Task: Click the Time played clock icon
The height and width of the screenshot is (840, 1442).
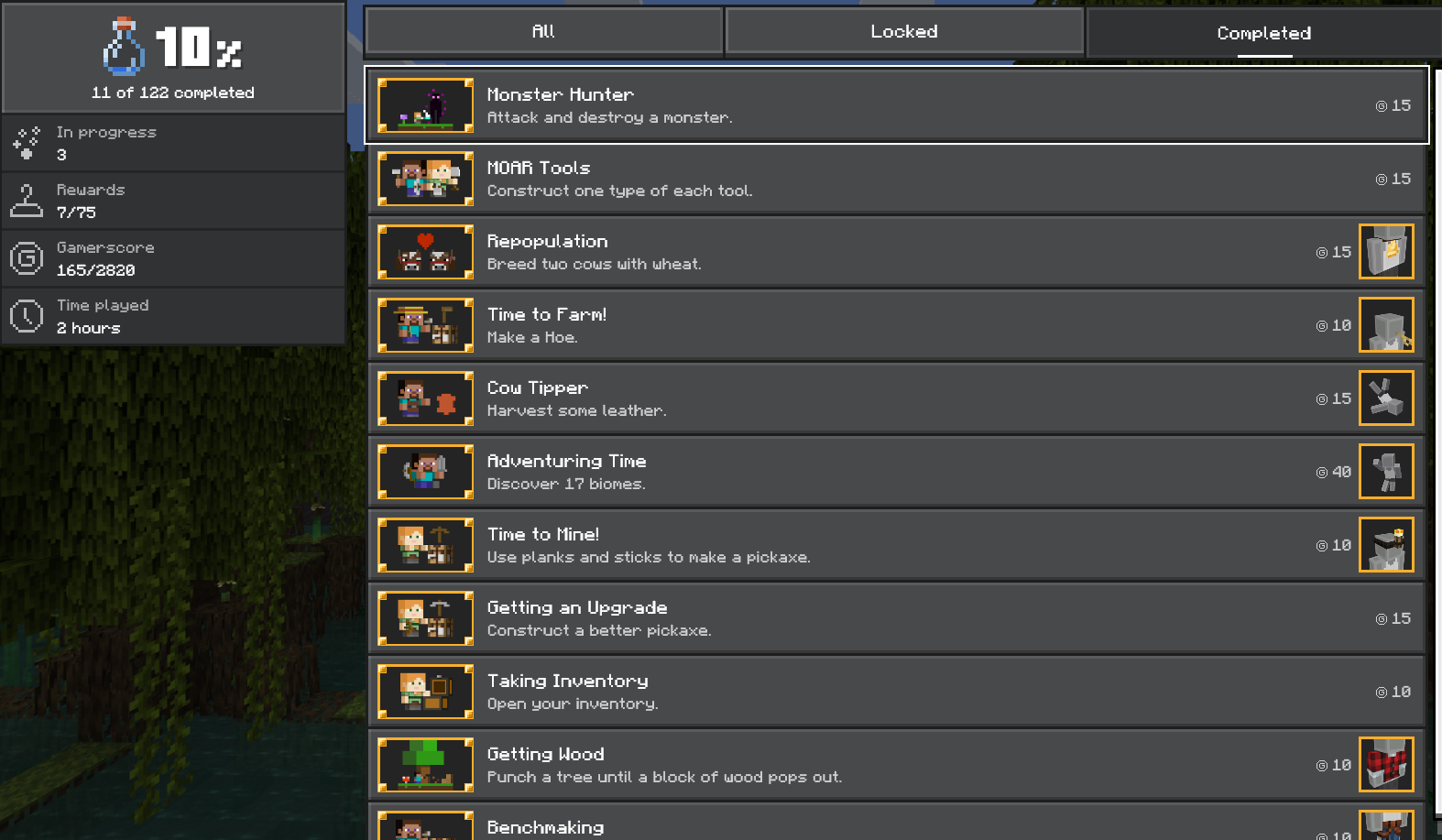Action: click(x=27, y=316)
